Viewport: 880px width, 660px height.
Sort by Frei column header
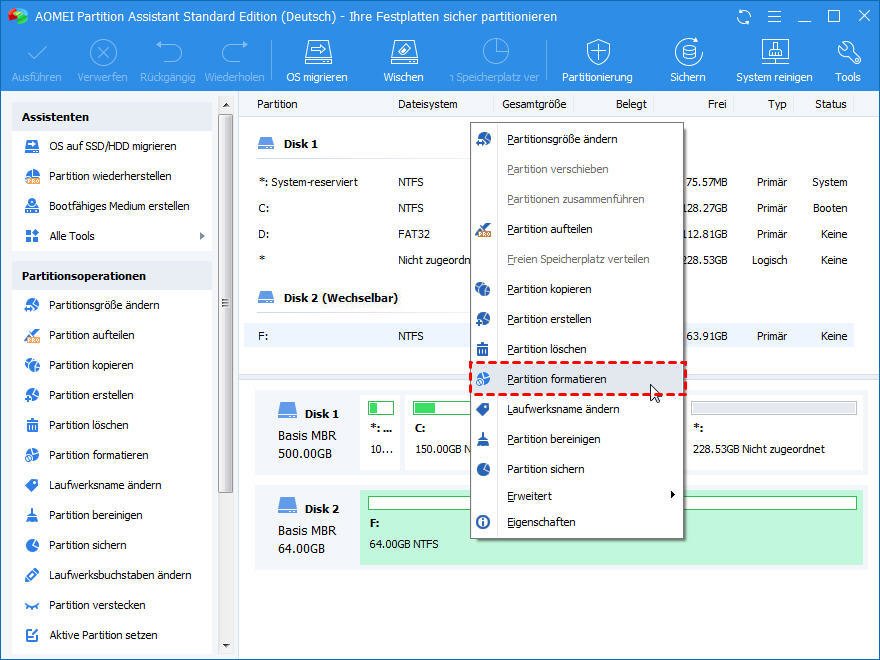[x=717, y=104]
